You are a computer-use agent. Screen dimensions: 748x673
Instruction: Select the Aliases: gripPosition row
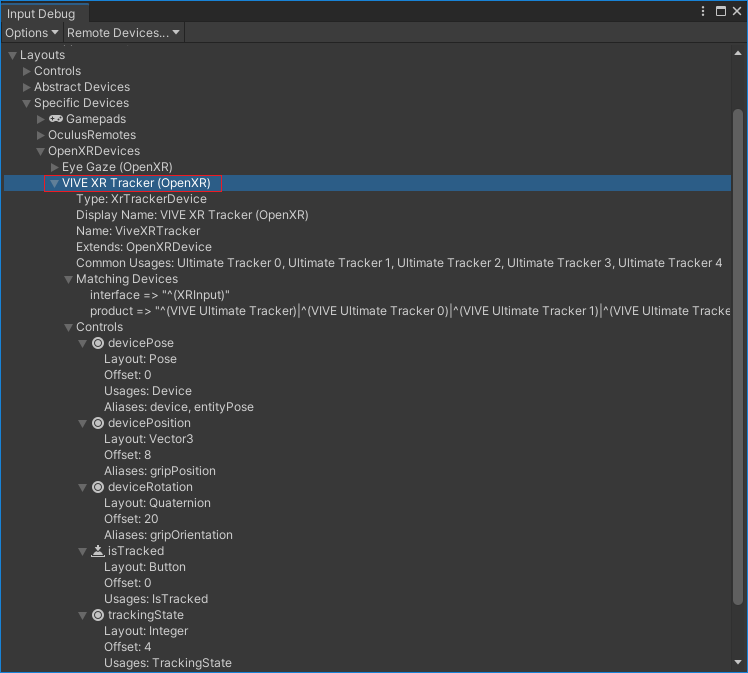click(367, 471)
